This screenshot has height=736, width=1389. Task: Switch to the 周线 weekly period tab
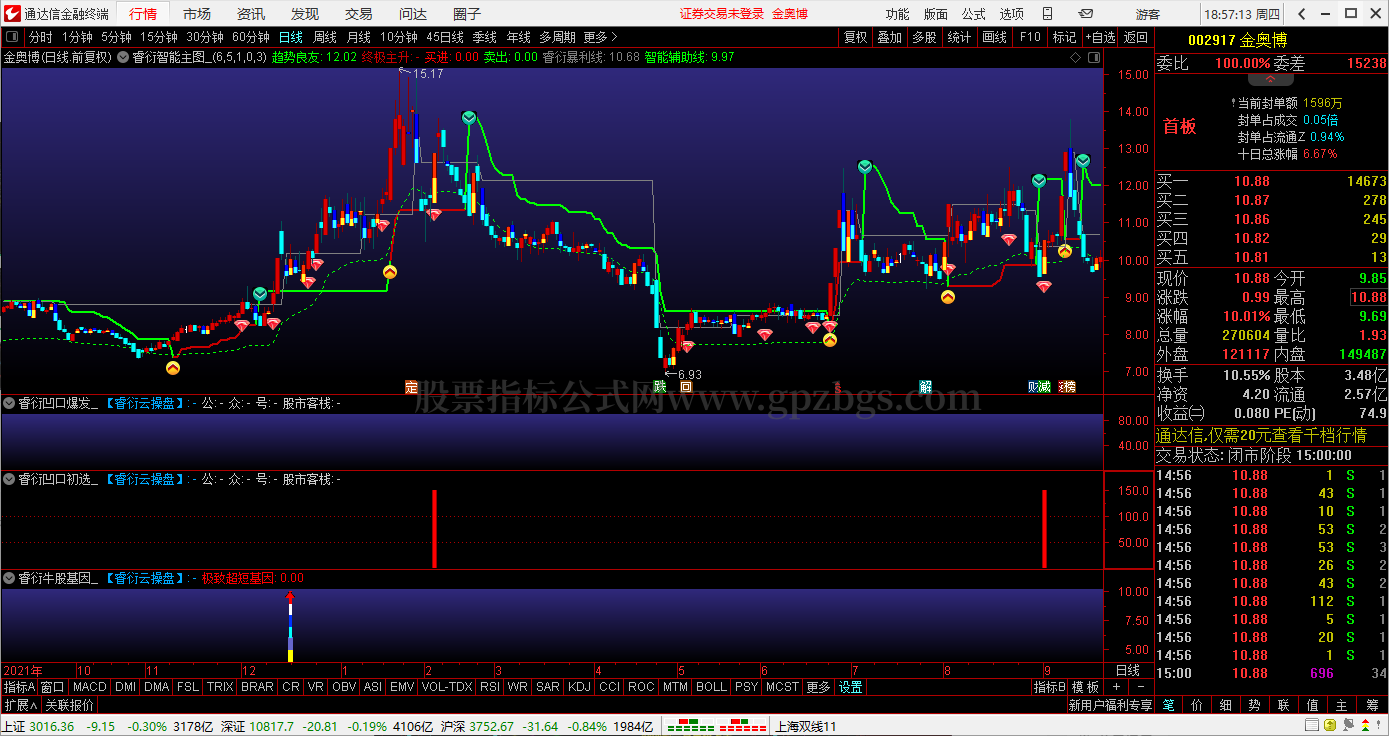pyautogui.click(x=325, y=37)
